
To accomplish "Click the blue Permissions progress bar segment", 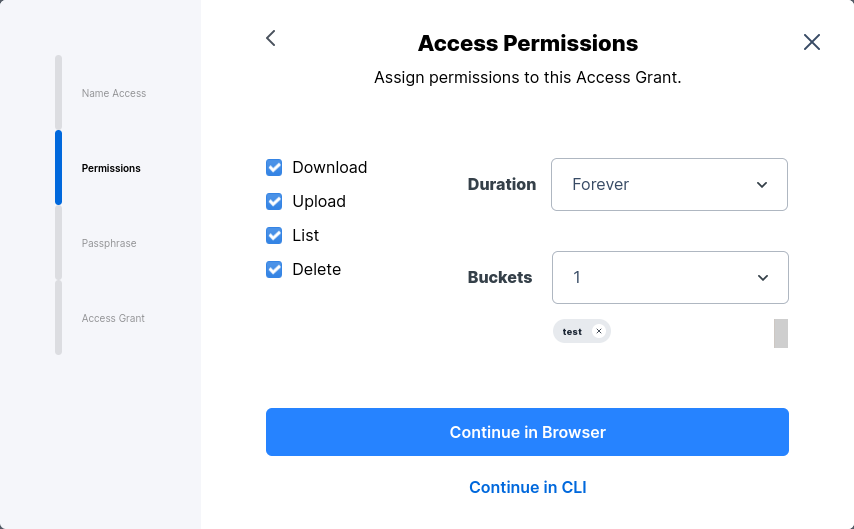I will coord(58,167).
